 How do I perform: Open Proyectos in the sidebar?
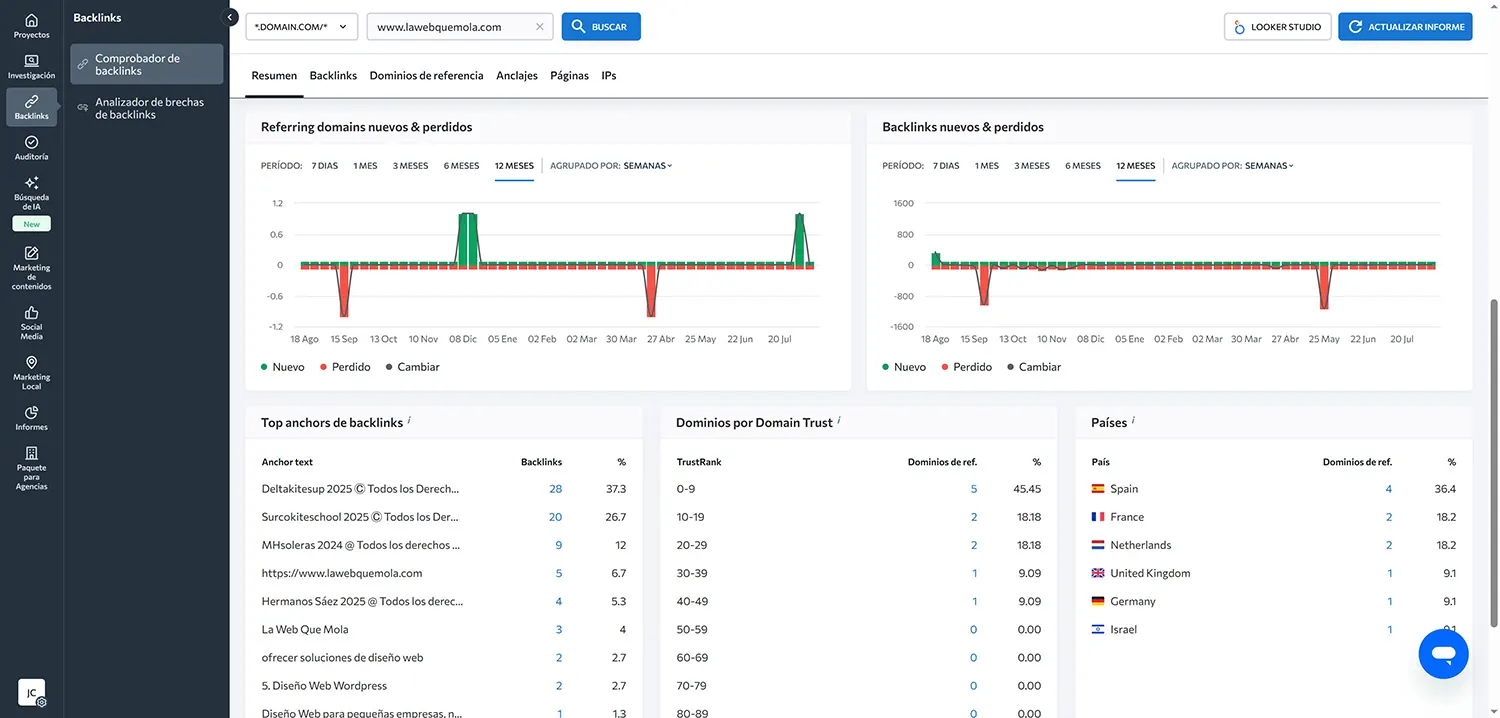click(31, 26)
